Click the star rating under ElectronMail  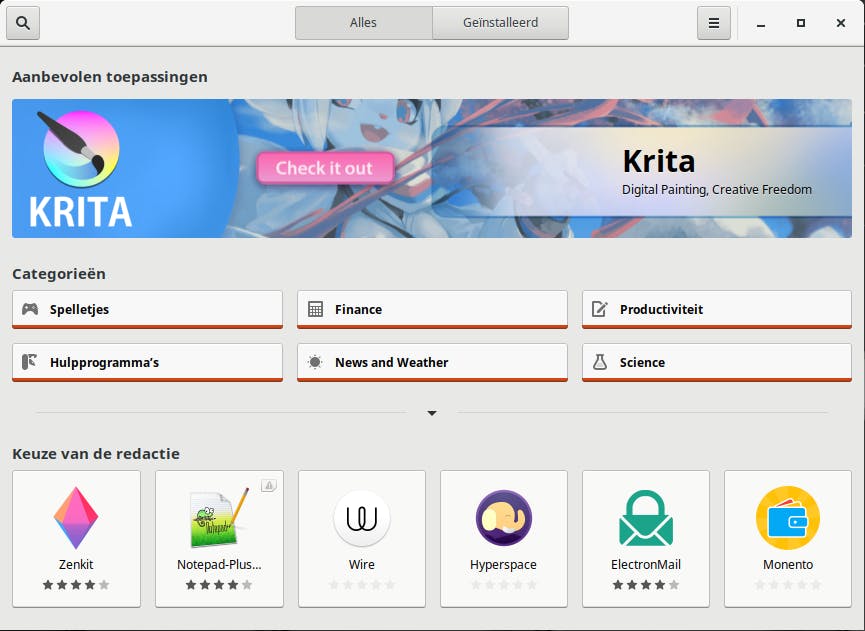pos(646,585)
